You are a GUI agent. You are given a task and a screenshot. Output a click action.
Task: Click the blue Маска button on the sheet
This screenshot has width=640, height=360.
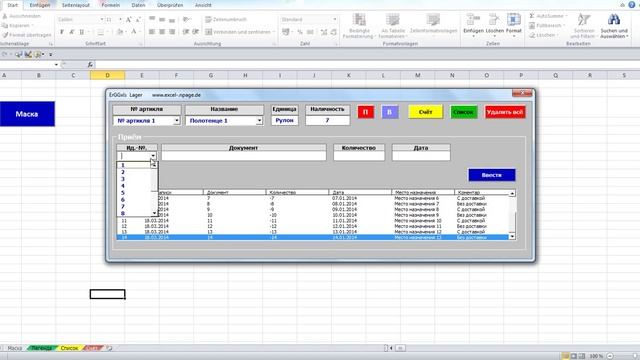click(x=27, y=114)
